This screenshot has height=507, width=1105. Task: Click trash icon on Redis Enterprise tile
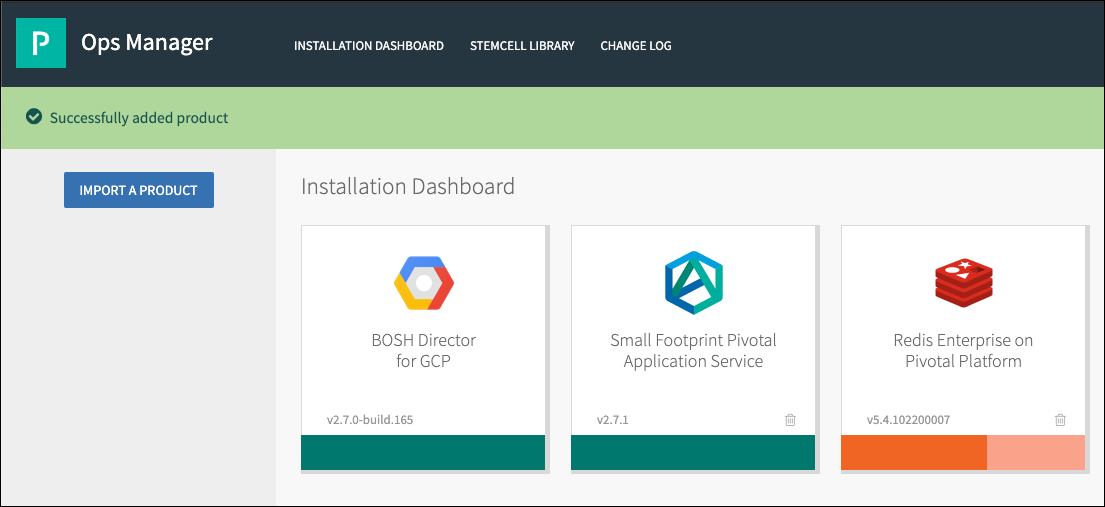(1060, 420)
